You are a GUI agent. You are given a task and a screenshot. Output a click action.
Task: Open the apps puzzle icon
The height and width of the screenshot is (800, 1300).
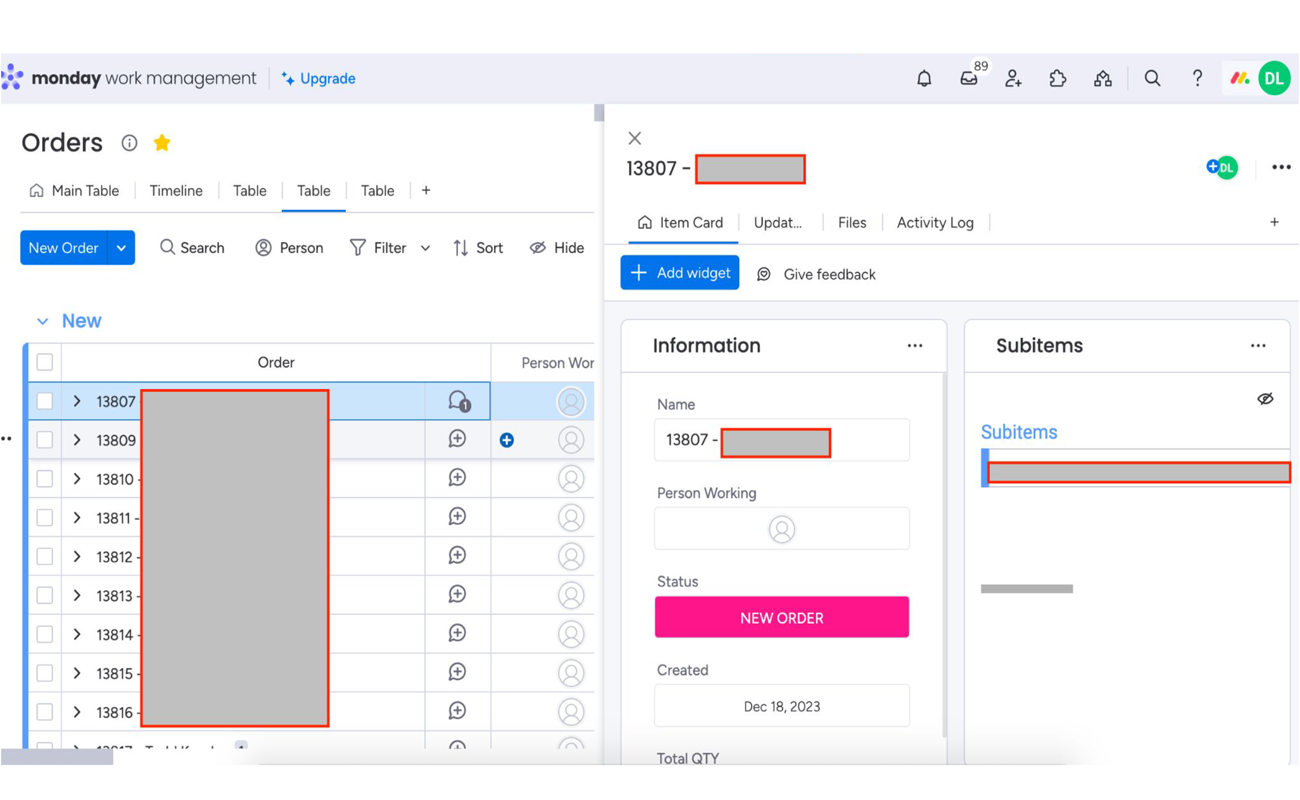[1058, 78]
